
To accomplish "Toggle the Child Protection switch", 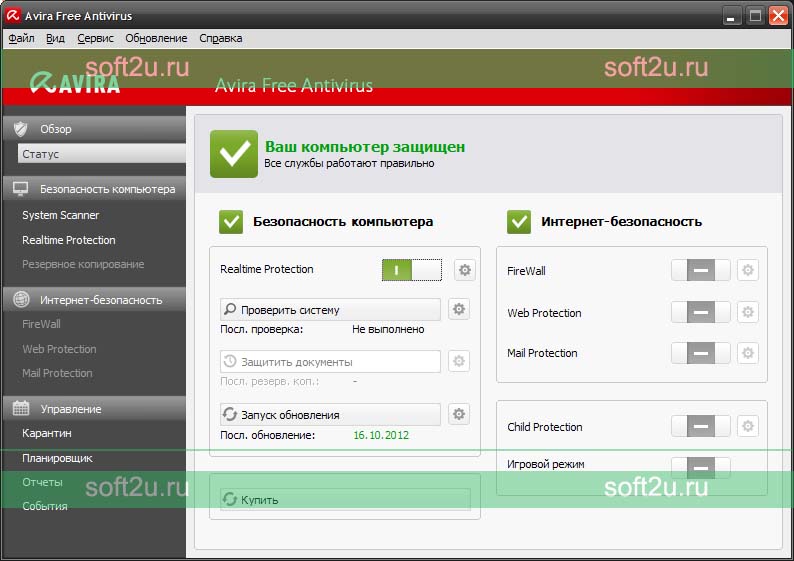I will point(701,426).
